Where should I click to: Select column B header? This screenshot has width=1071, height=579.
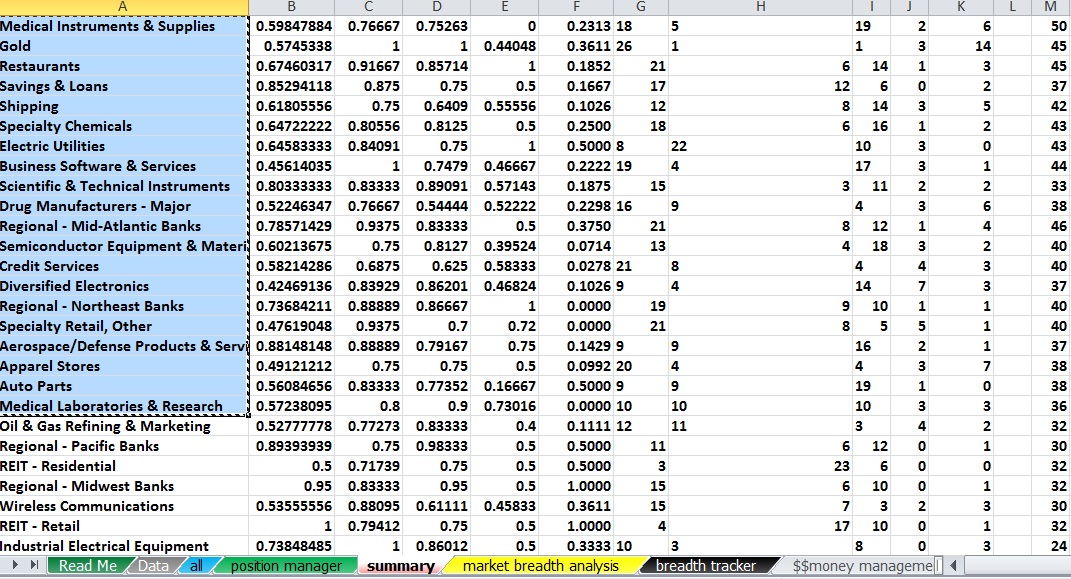coord(292,7)
